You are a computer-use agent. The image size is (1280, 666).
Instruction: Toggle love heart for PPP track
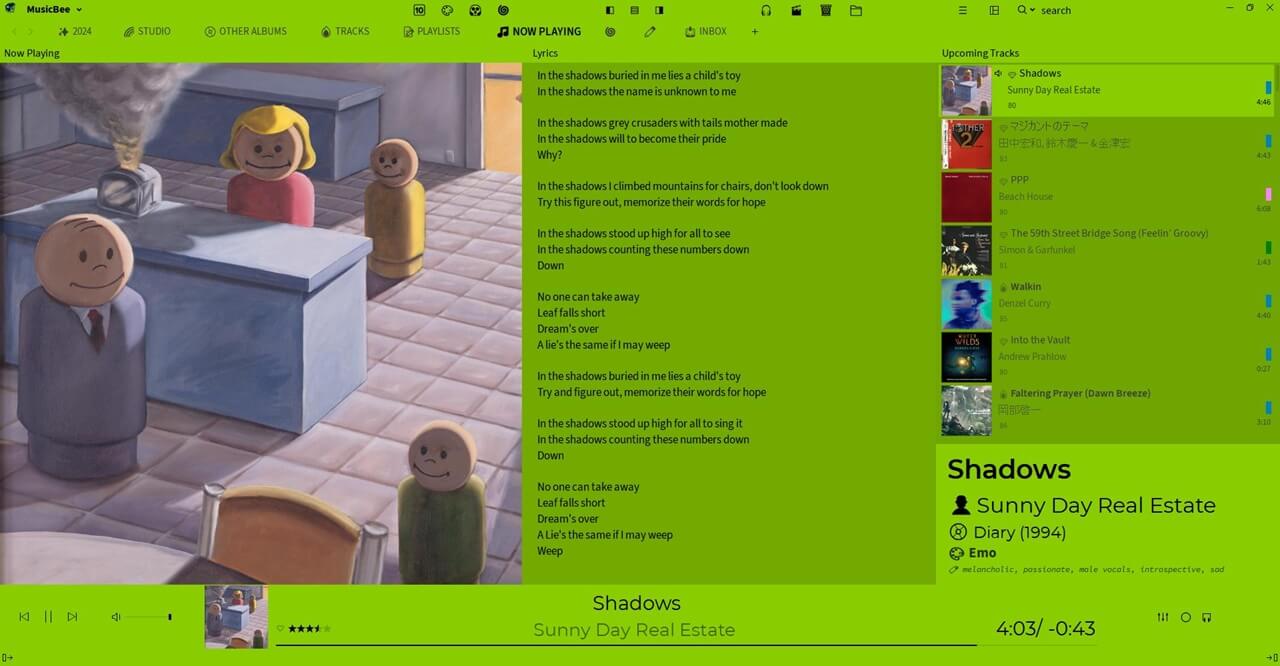click(x=1003, y=181)
